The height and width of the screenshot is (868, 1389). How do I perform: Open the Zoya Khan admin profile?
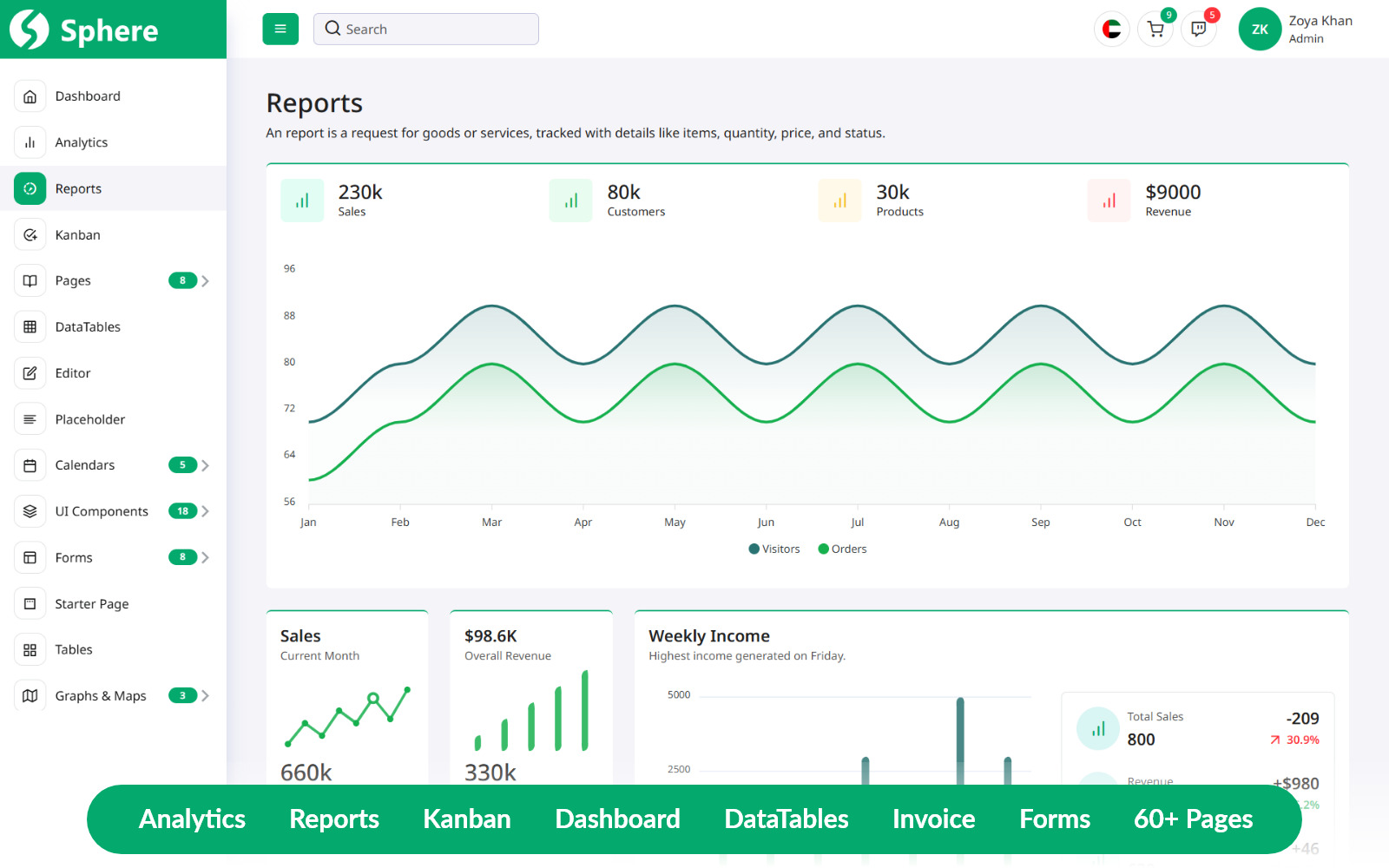tap(1296, 29)
